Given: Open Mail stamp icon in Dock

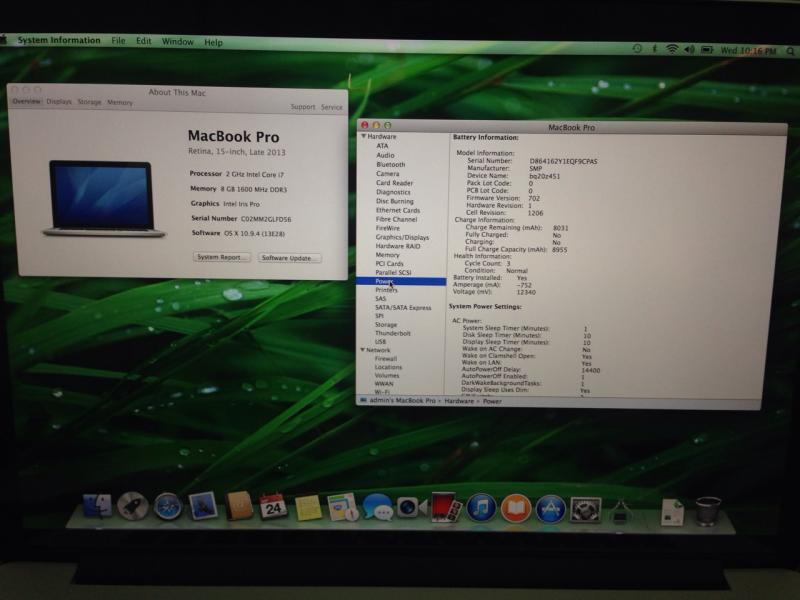Looking at the screenshot, I should pyautogui.click(x=203, y=506).
